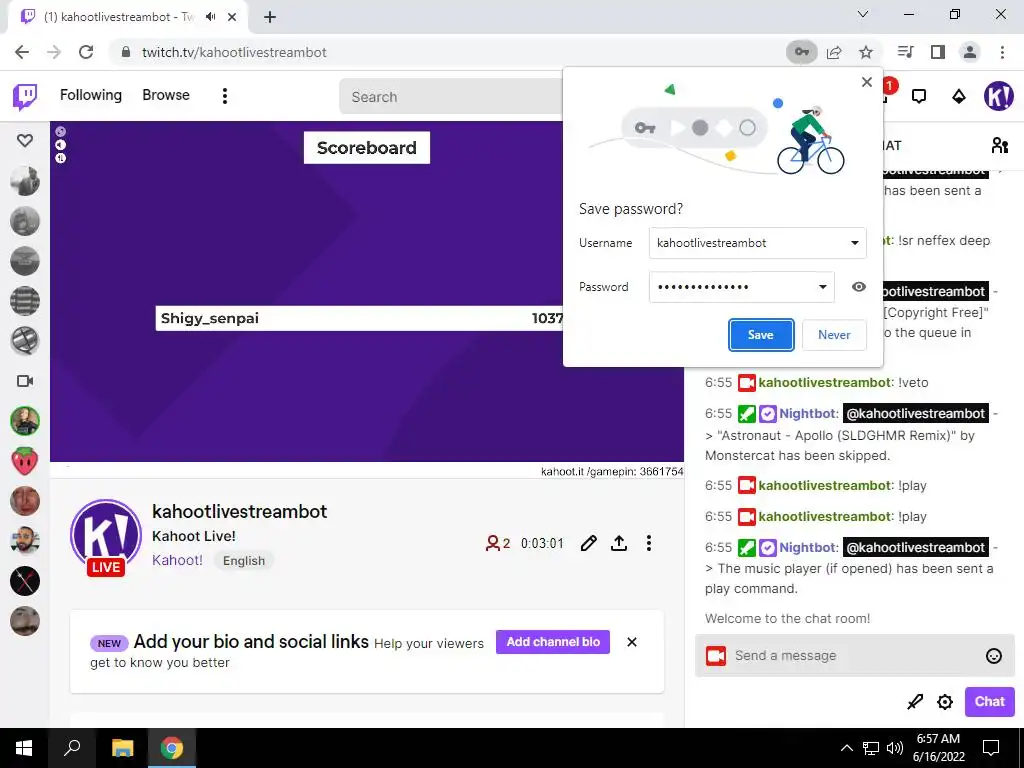
Task: Open the Chrome password key icon
Action: click(801, 52)
